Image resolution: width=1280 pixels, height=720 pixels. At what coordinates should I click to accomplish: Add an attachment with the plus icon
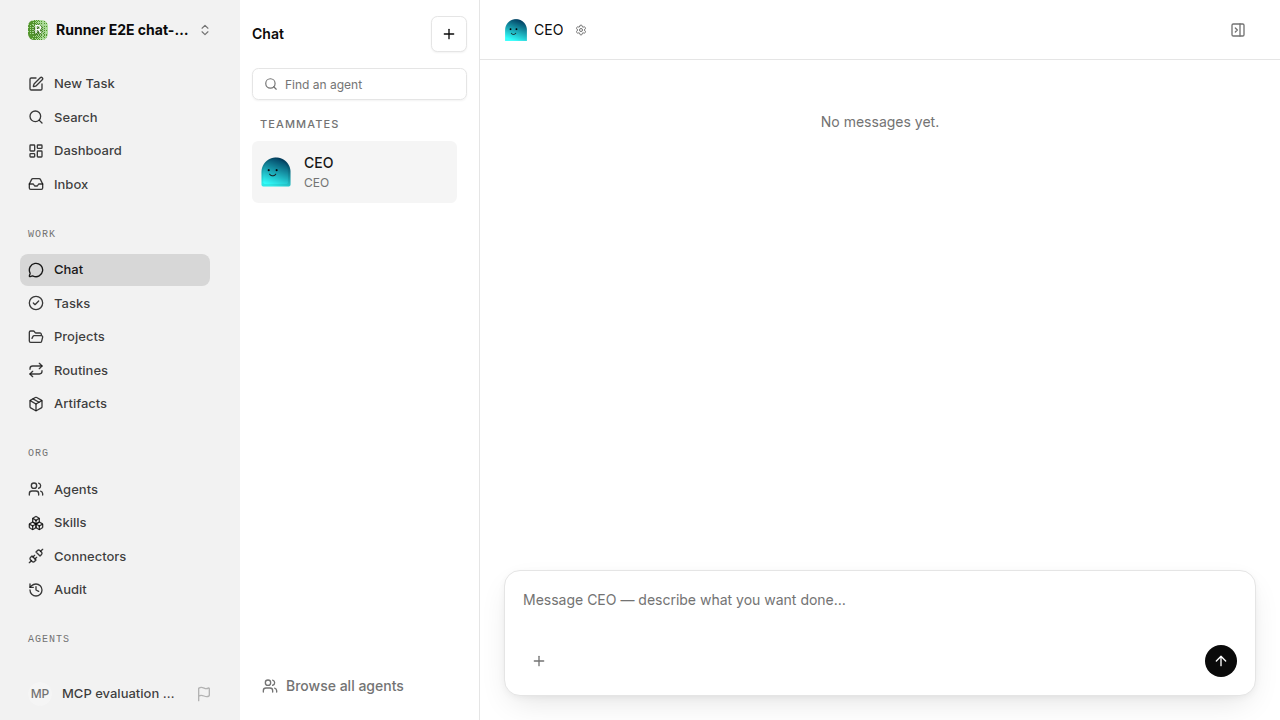(539, 661)
